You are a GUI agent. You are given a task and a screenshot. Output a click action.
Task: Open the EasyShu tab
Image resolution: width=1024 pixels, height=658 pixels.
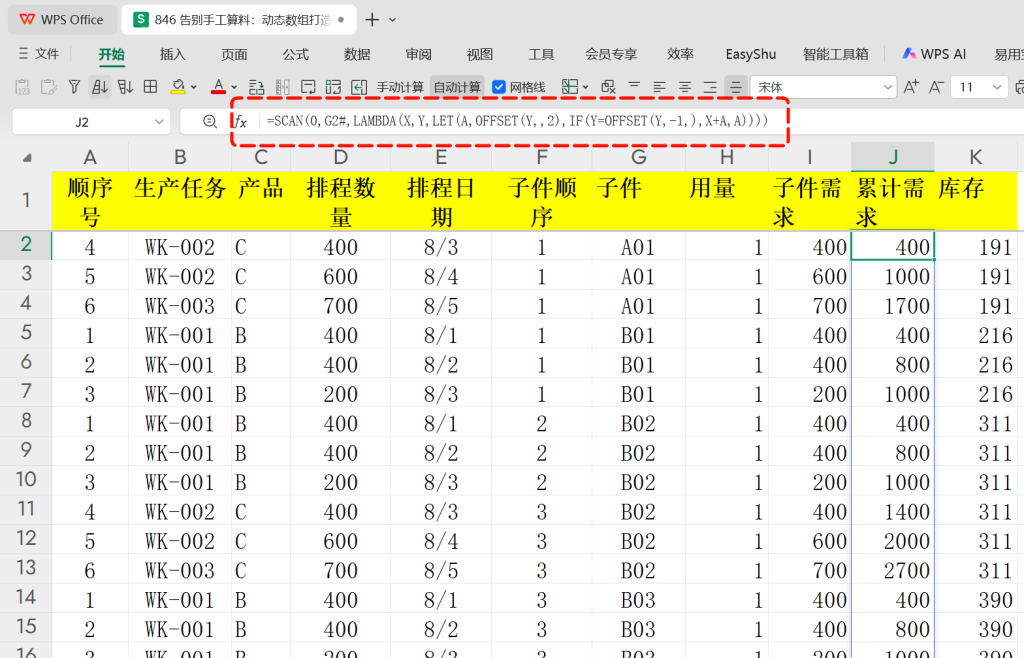pyautogui.click(x=750, y=54)
